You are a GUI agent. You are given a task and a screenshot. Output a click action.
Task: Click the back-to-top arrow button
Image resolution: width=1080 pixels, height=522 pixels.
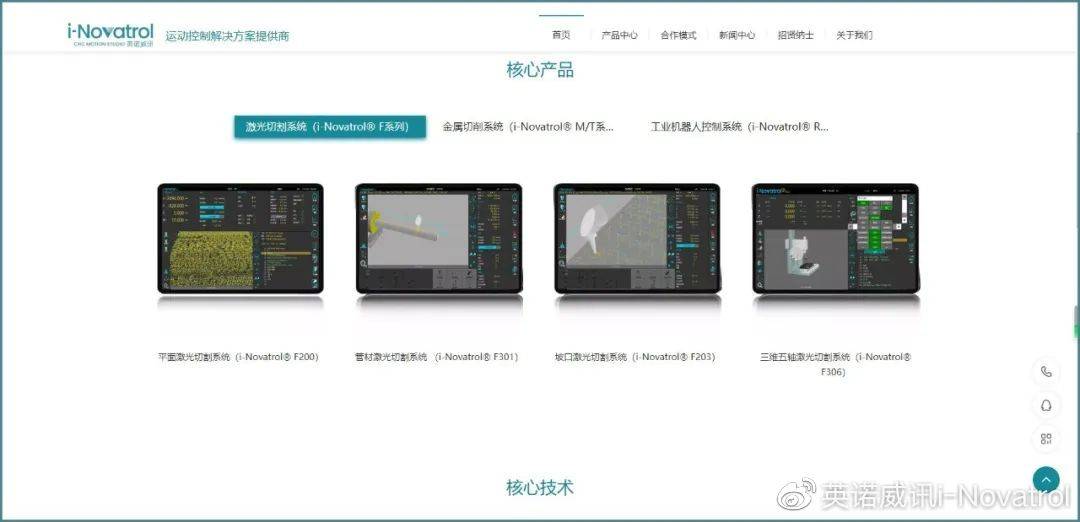1046,479
